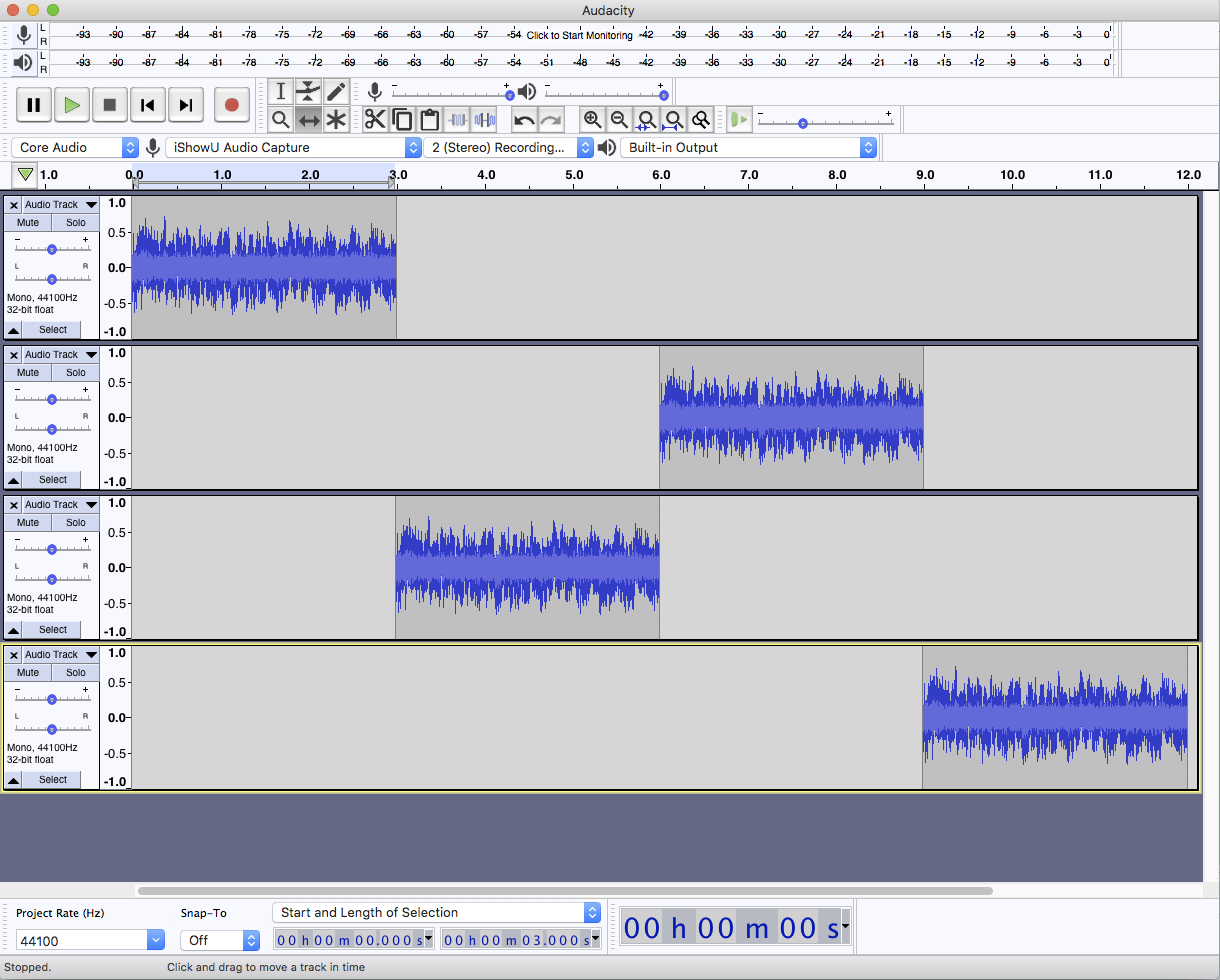
Task: Paste audio from the clipboard icon
Action: click(430, 119)
